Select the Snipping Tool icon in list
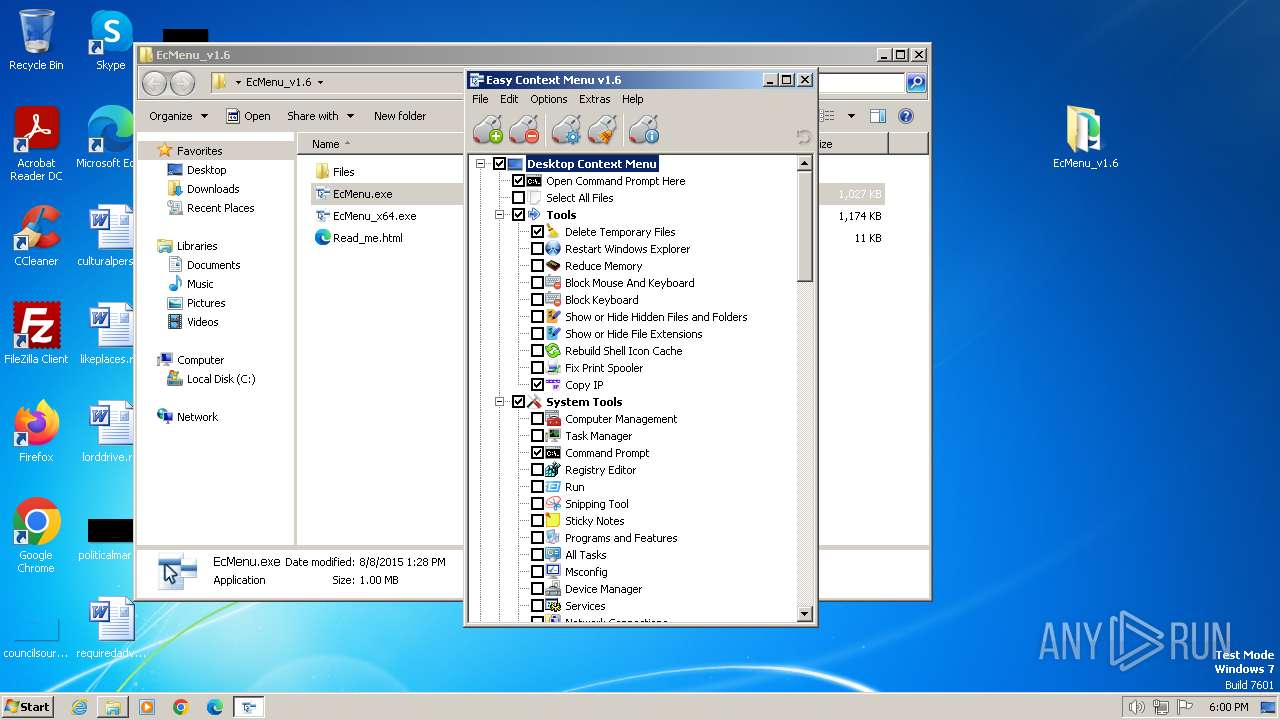 tap(553, 504)
